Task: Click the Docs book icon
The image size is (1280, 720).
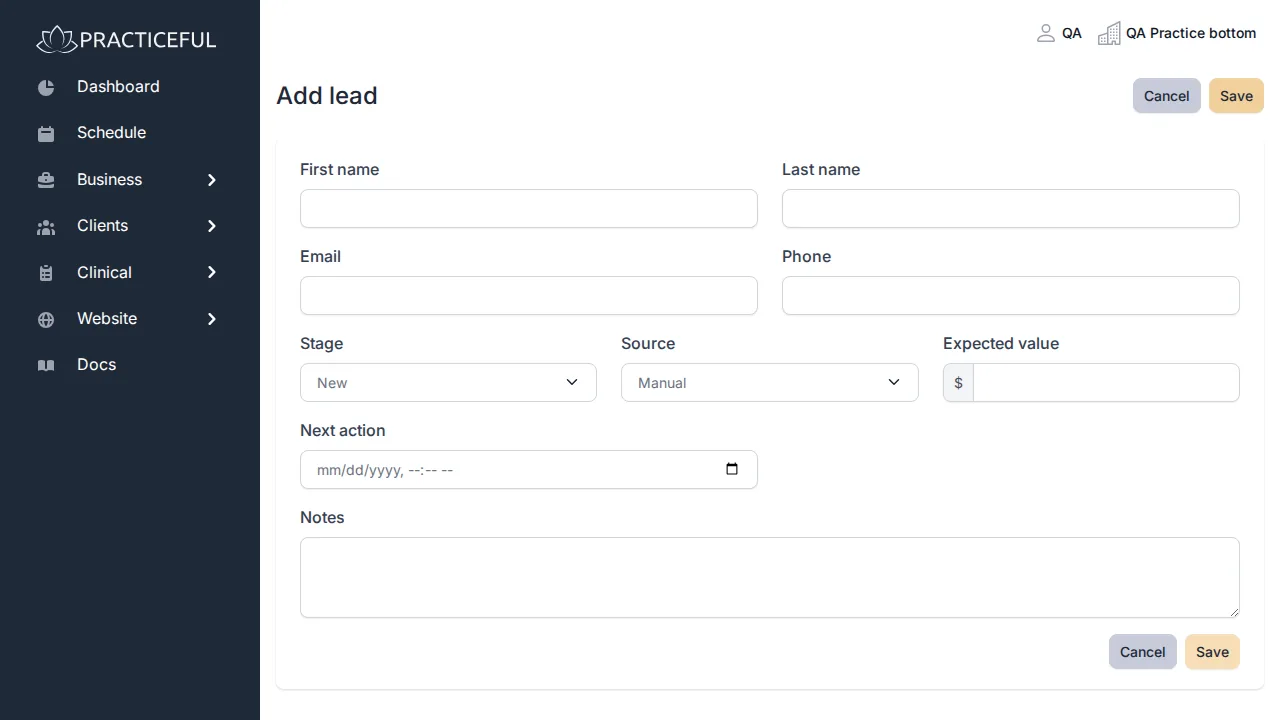Action: click(x=46, y=366)
